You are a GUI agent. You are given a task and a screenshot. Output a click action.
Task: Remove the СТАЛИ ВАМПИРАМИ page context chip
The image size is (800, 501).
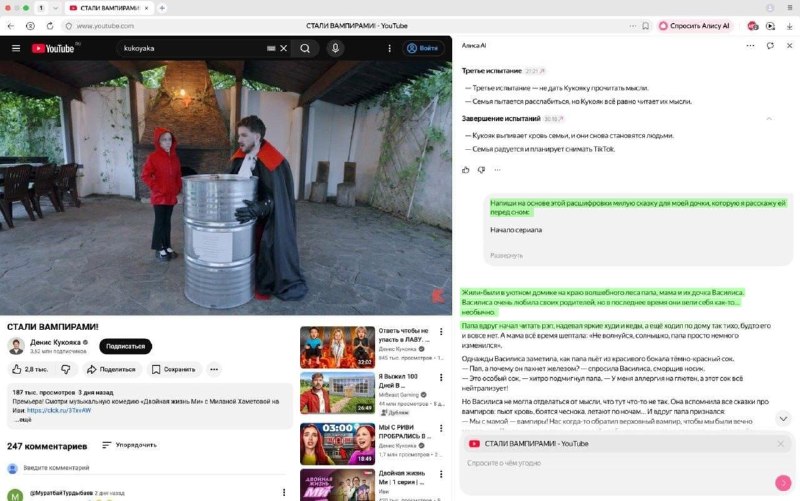click(x=781, y=444)
